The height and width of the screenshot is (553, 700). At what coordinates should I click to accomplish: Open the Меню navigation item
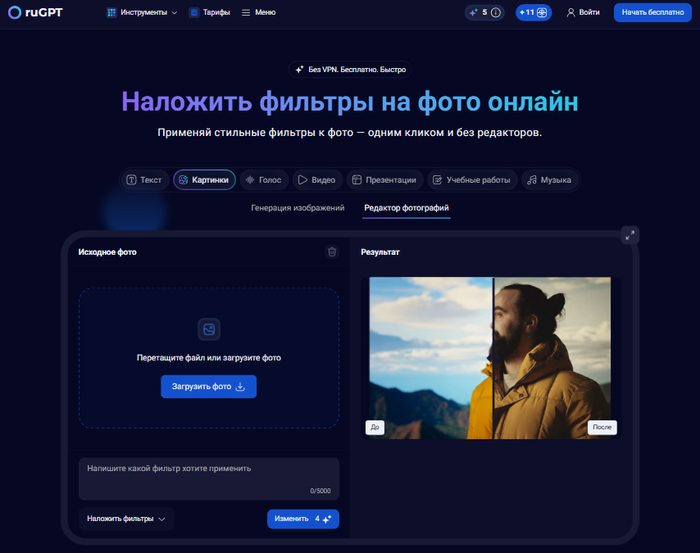[x=258, y=13]
